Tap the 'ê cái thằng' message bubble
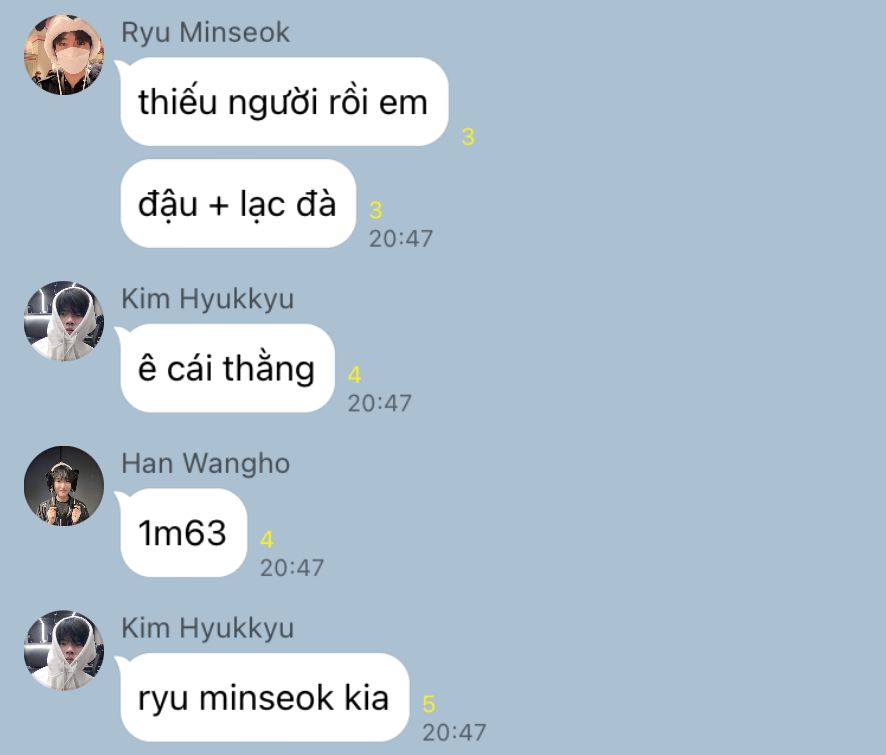 (227, 368)
